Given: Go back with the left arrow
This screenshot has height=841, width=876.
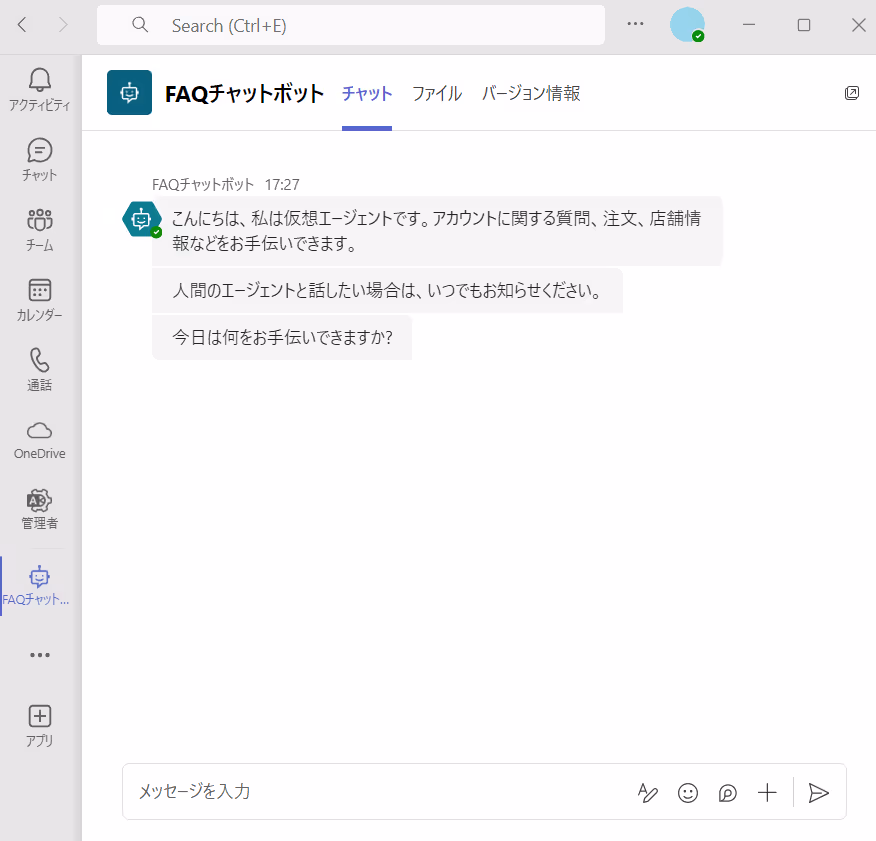Looking at the screenshot, I should click(22, 25).
